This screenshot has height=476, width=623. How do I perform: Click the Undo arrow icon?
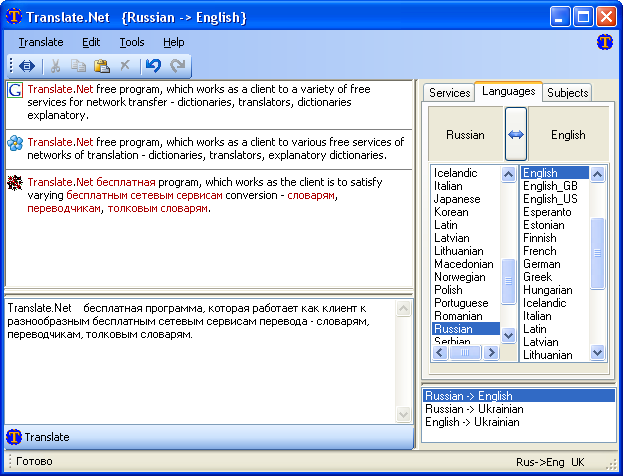[153, 66]
